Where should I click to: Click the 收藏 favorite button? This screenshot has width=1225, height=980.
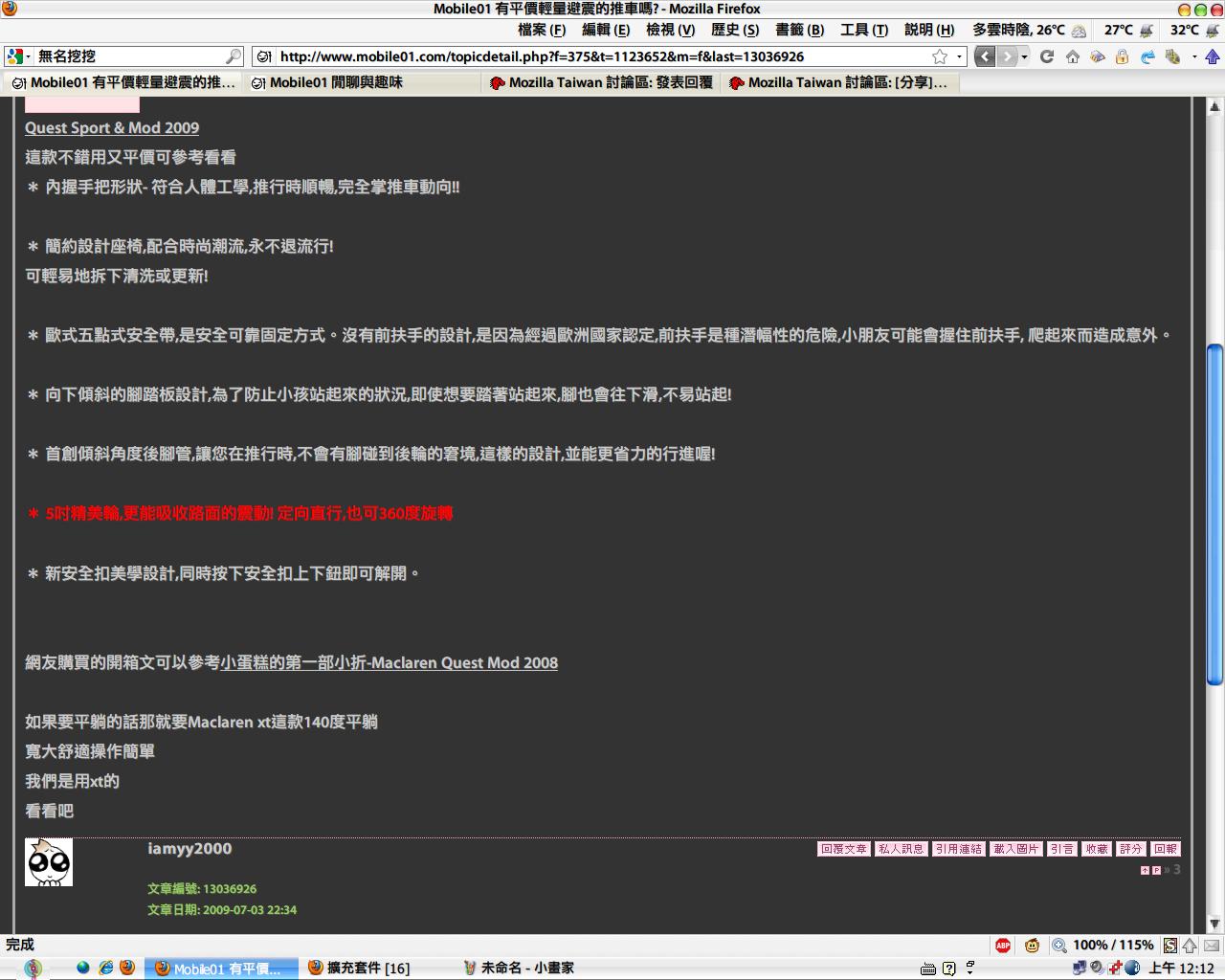[1097, 849]
